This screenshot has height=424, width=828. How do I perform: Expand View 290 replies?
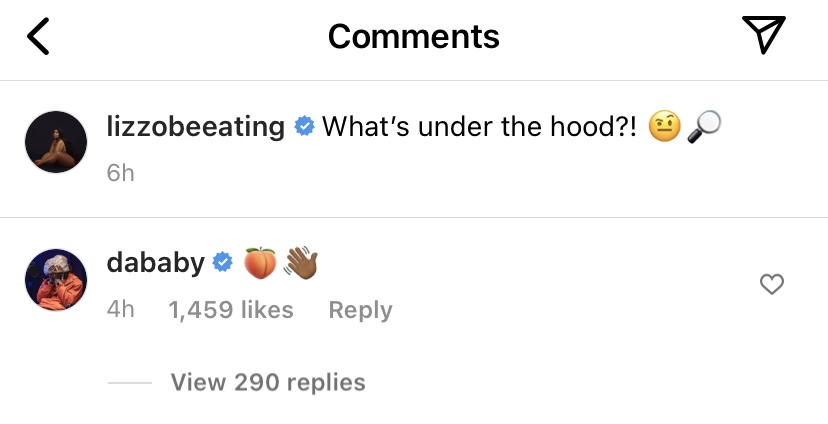[x=268, y=382]
